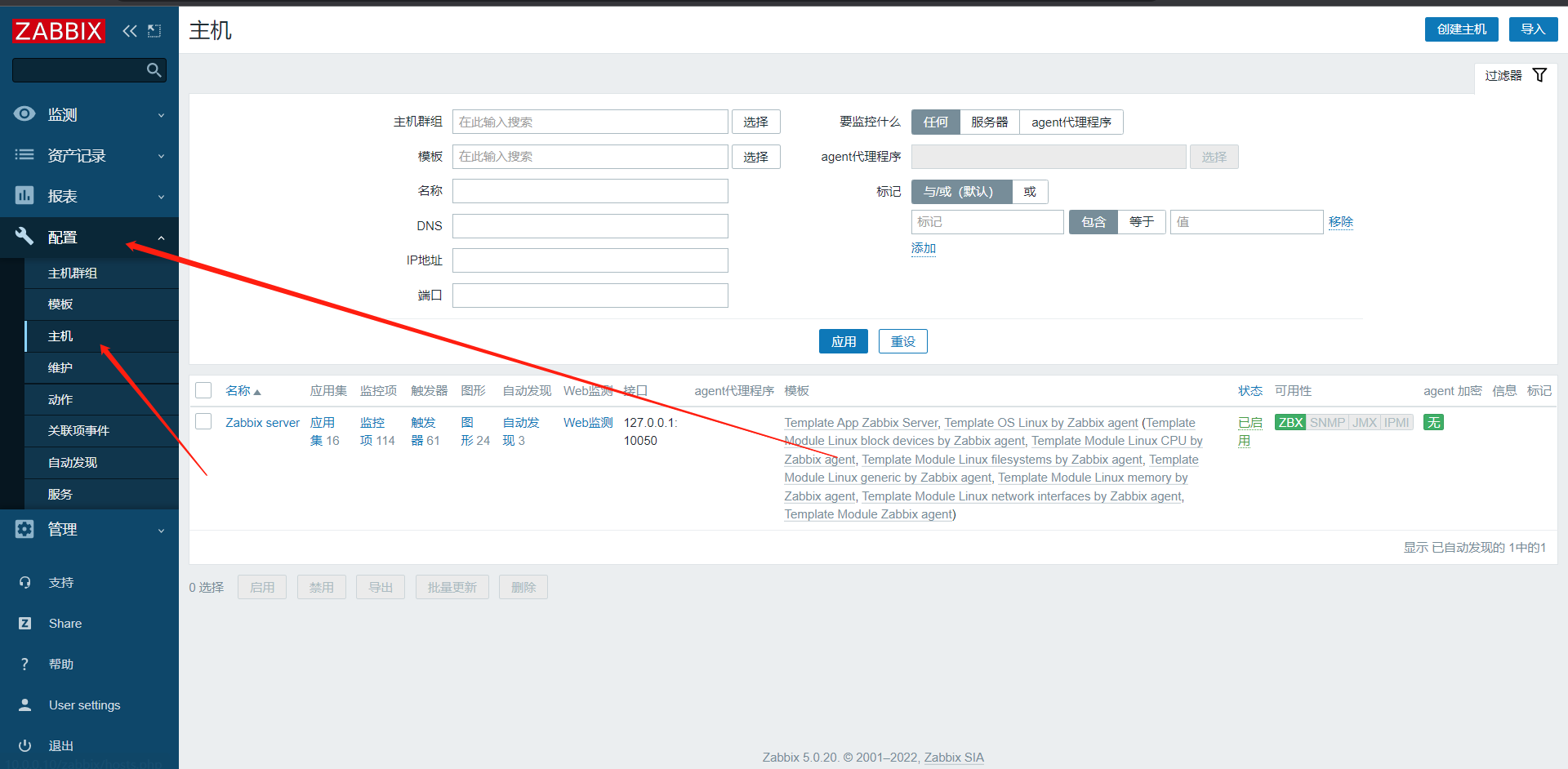This screenshot has height=769, width=1568.
Task: Click the 应用 filter button
Action: 844,341
